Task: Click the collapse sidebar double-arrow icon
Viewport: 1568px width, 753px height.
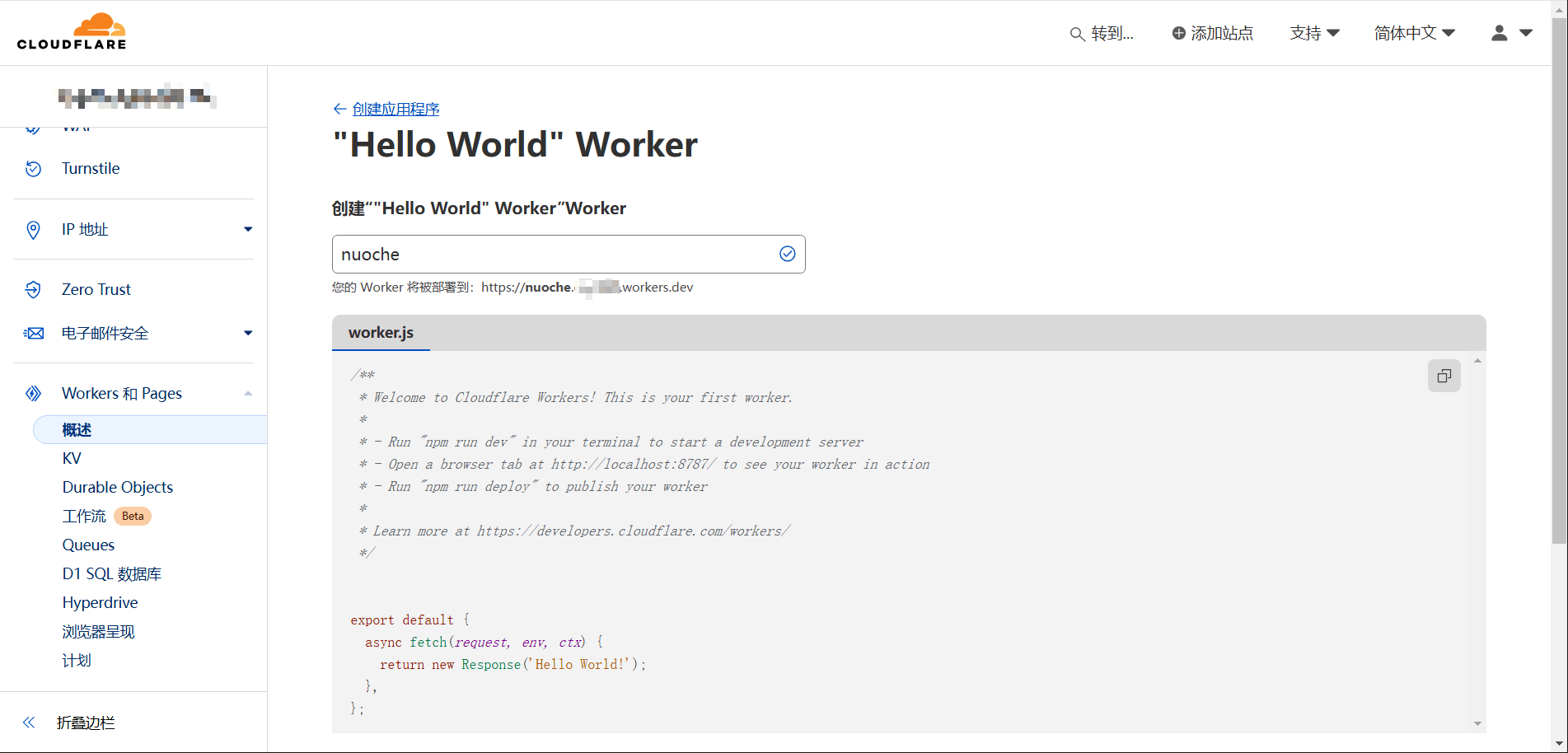Action: click(x=29, y=723)
